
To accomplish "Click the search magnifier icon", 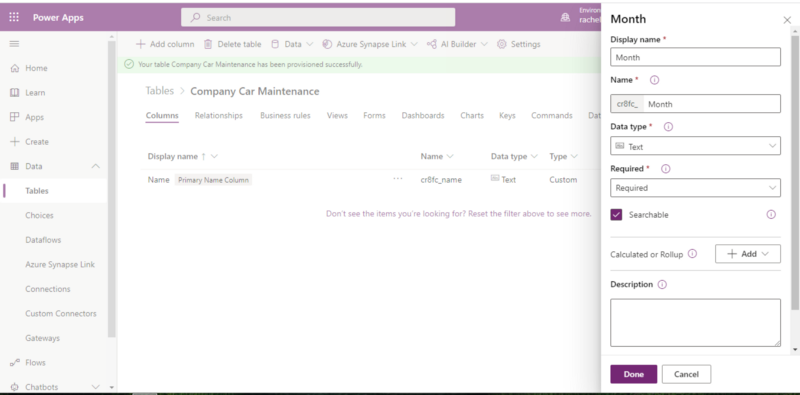I will point(195,17).
